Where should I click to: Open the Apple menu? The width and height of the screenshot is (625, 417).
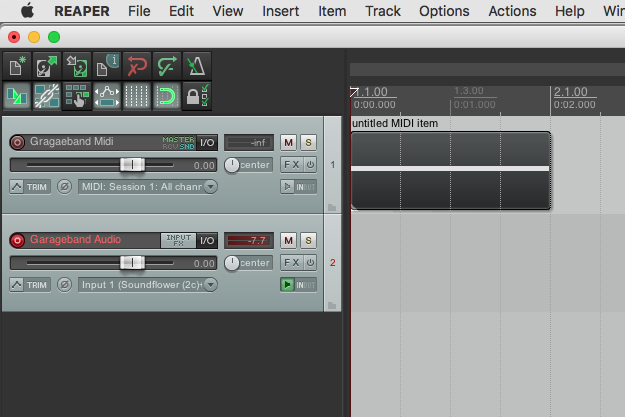[28, 11]
